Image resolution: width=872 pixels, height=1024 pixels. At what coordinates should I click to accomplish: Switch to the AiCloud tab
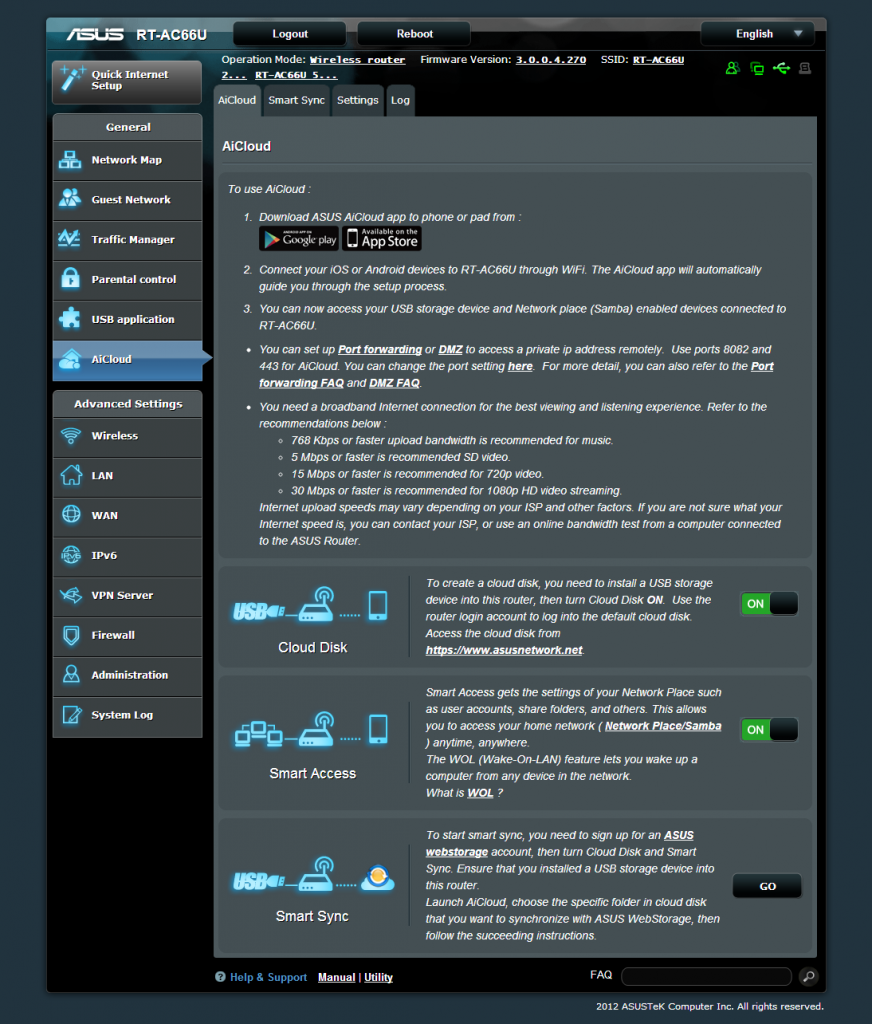[x=237, y=101]
